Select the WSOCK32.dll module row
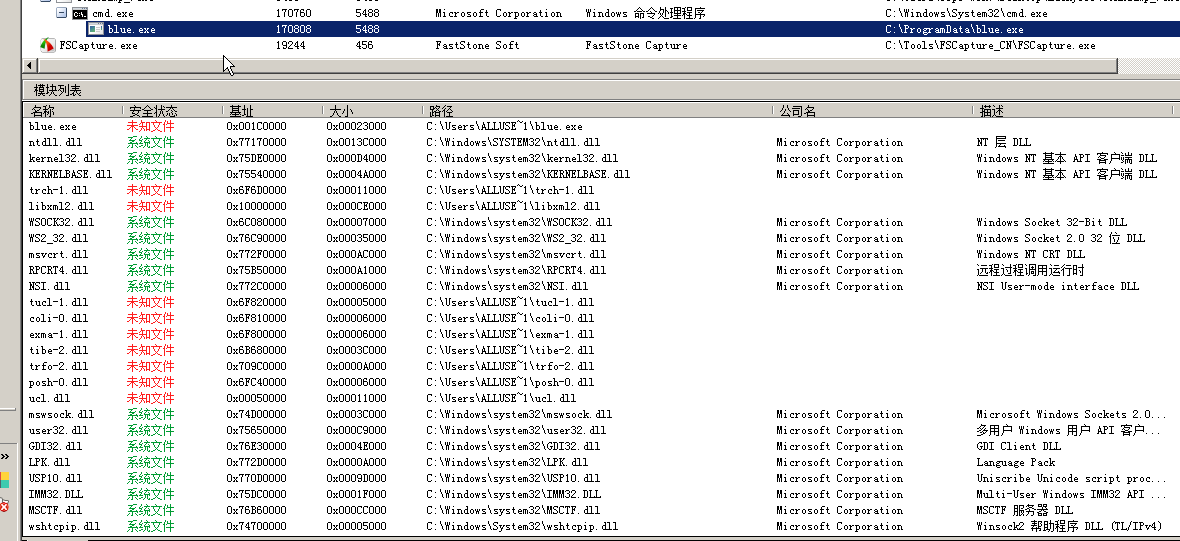The width and height of the screenshot is (1180, 541). click(601, 222)
